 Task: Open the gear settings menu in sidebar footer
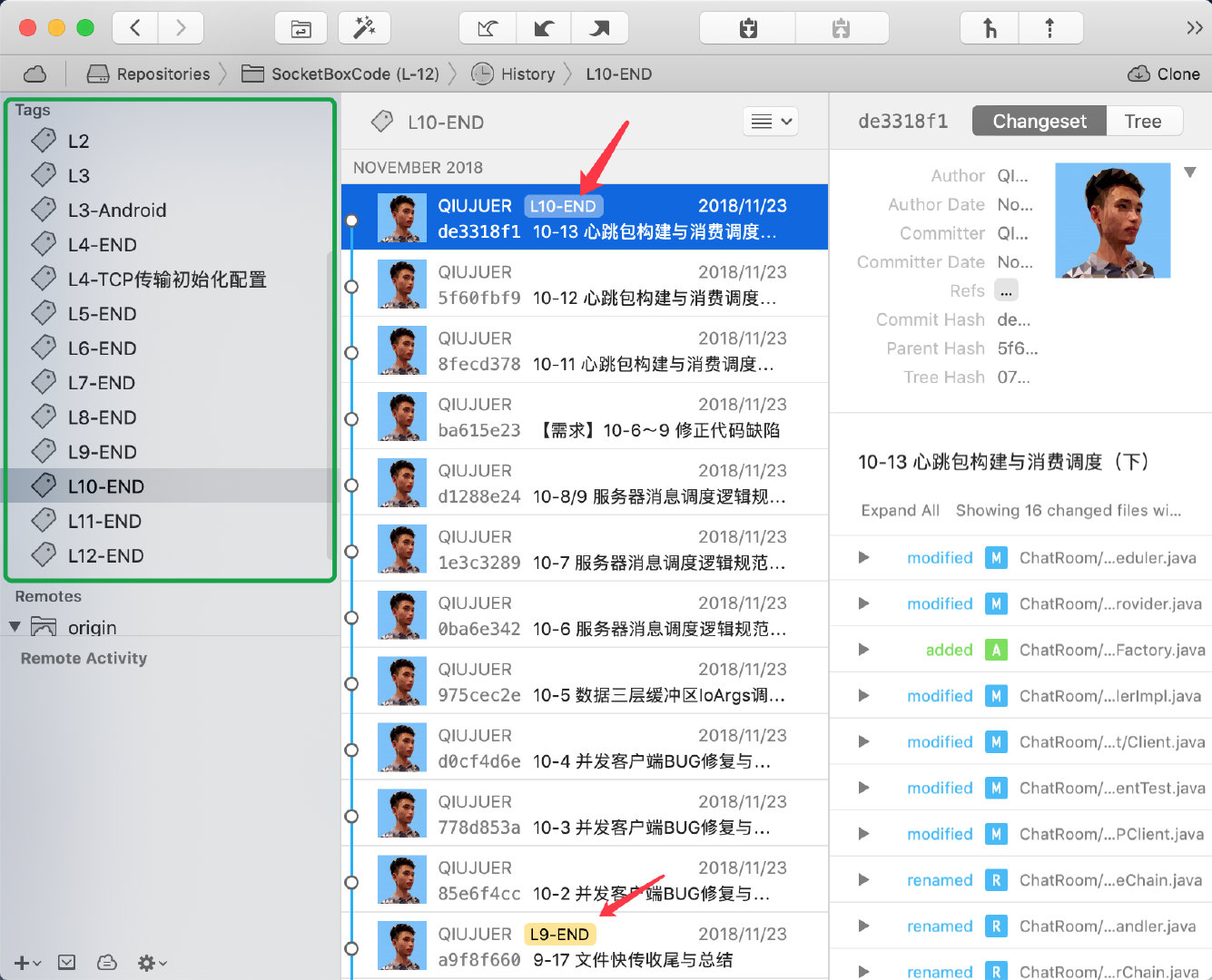click(x=151, y=963)
